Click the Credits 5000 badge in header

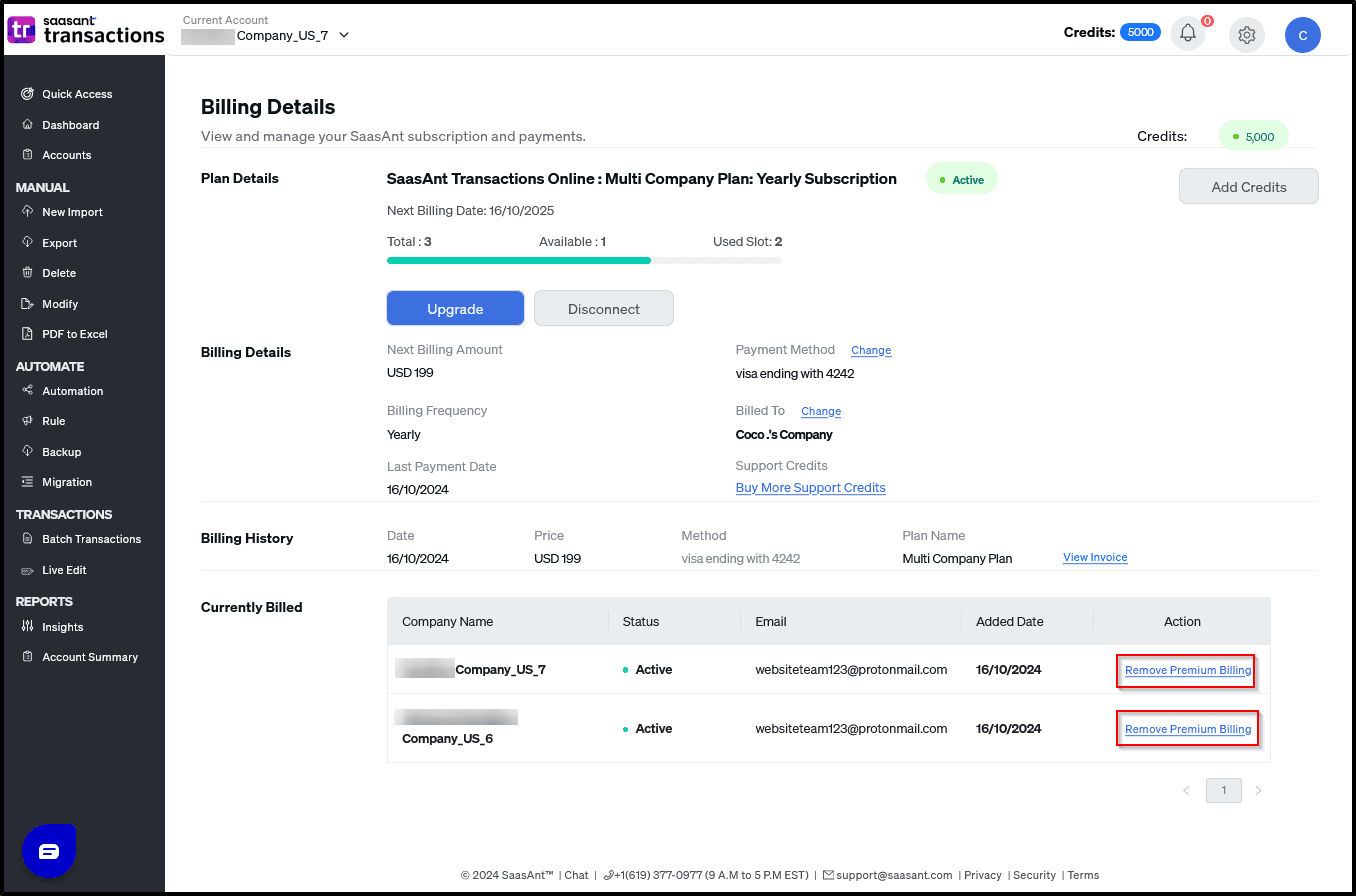[x=1140, y=32]
